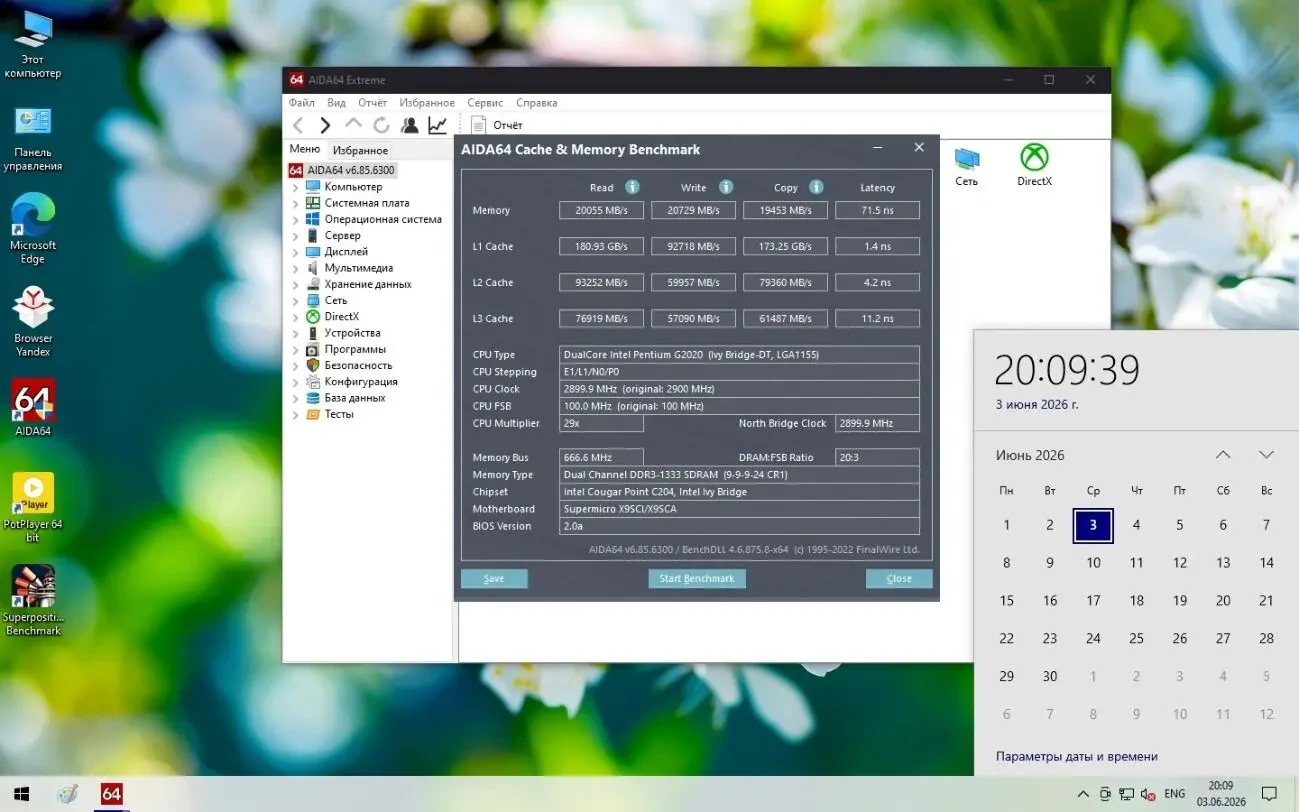
Task: Click the Отчёт report toolbar button
Action: (x=497, y=125)
